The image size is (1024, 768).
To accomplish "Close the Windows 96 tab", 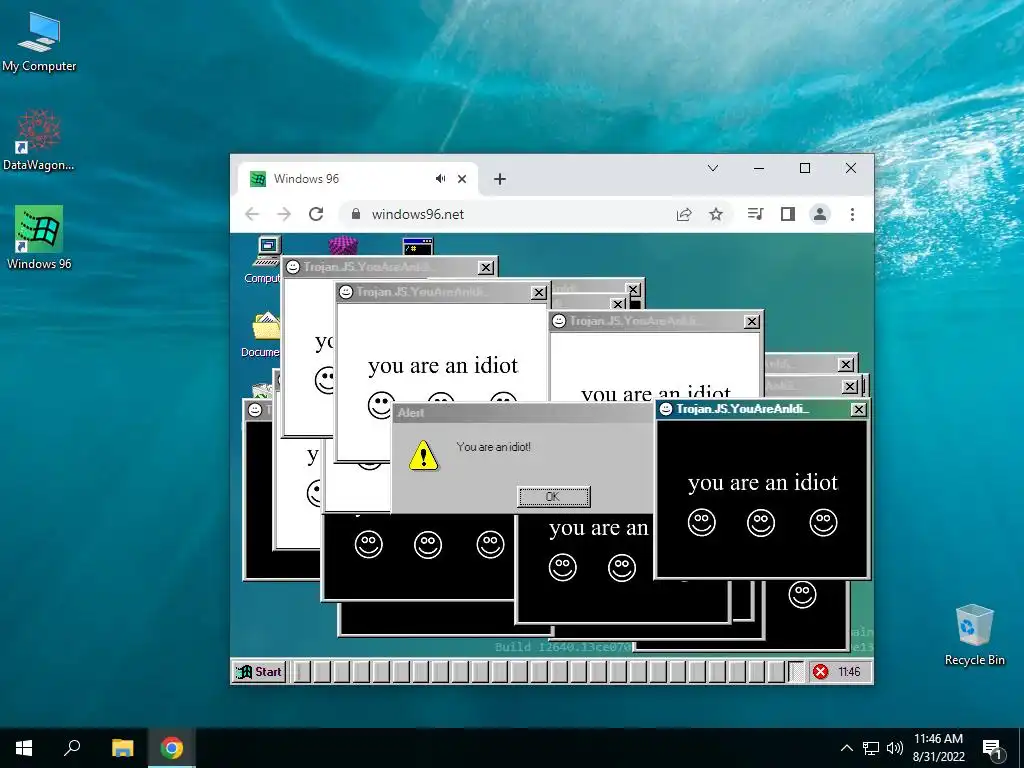I will click(462, 179).
